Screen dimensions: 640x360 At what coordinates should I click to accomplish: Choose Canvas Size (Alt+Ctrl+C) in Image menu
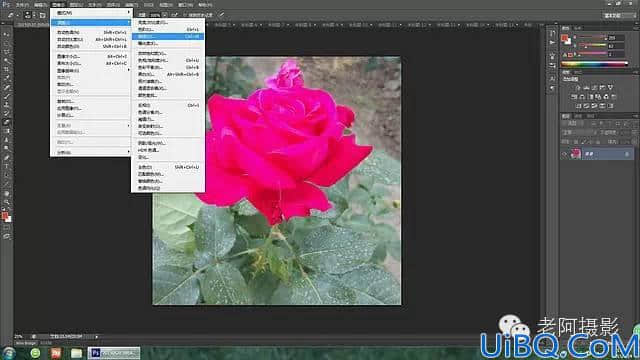91,63
